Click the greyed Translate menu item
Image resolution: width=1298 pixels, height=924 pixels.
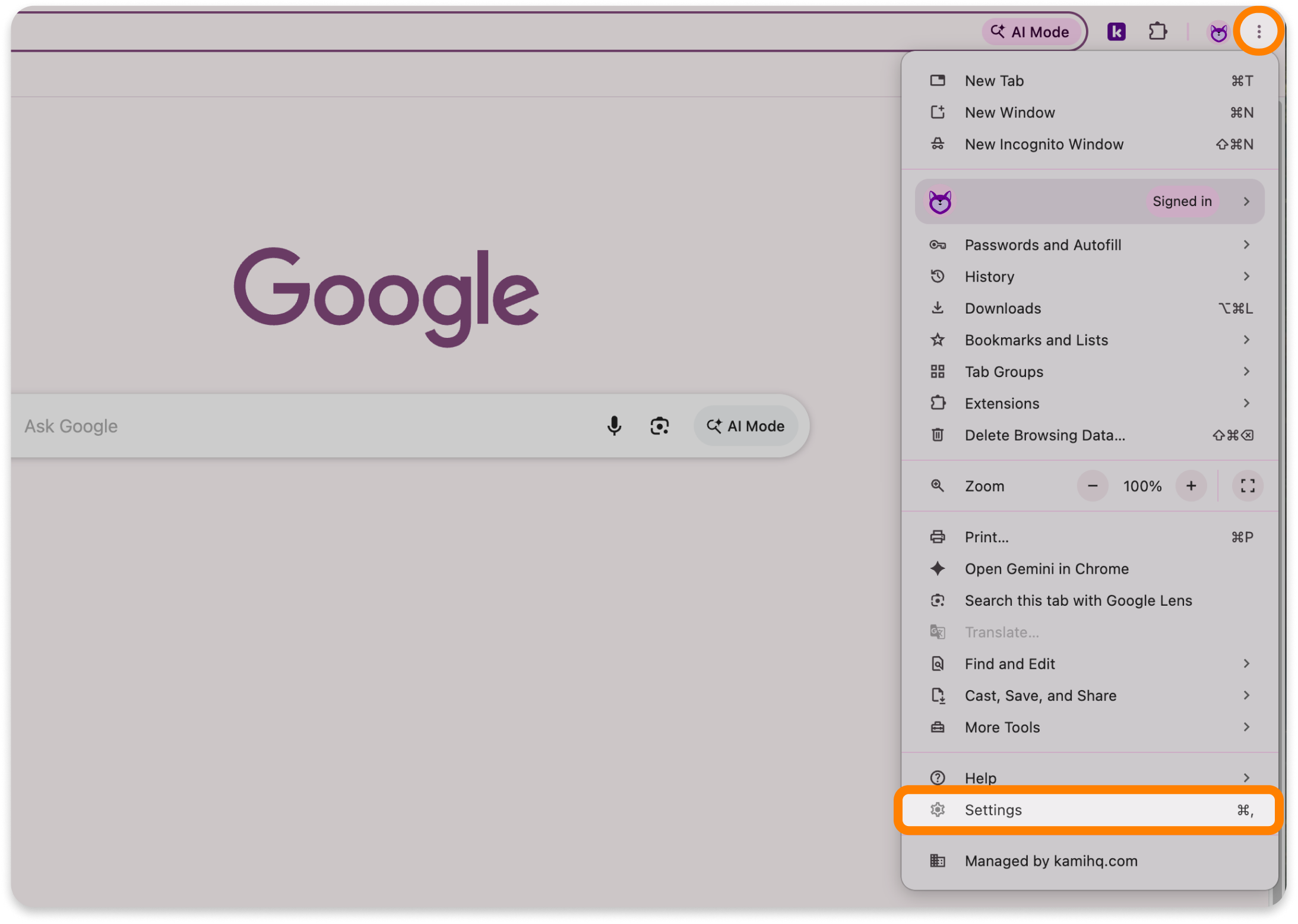coord(1090,632)
